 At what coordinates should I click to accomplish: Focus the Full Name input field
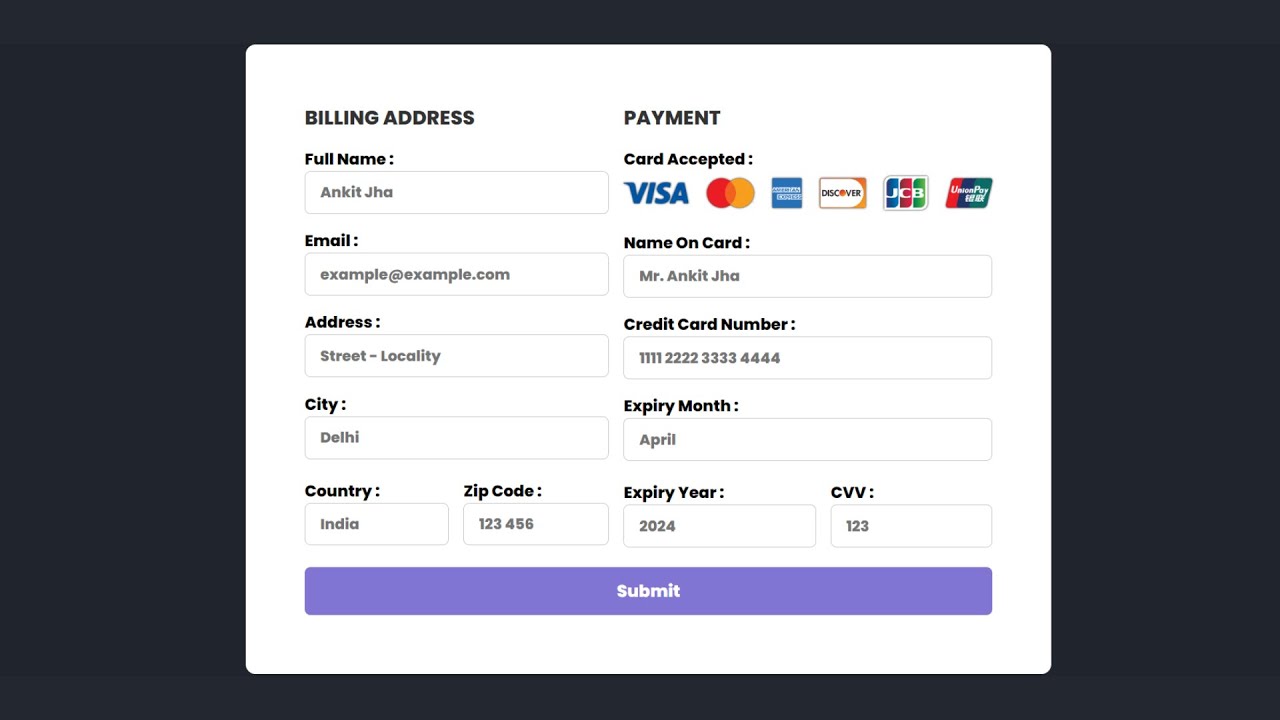(x=456, y=192)
